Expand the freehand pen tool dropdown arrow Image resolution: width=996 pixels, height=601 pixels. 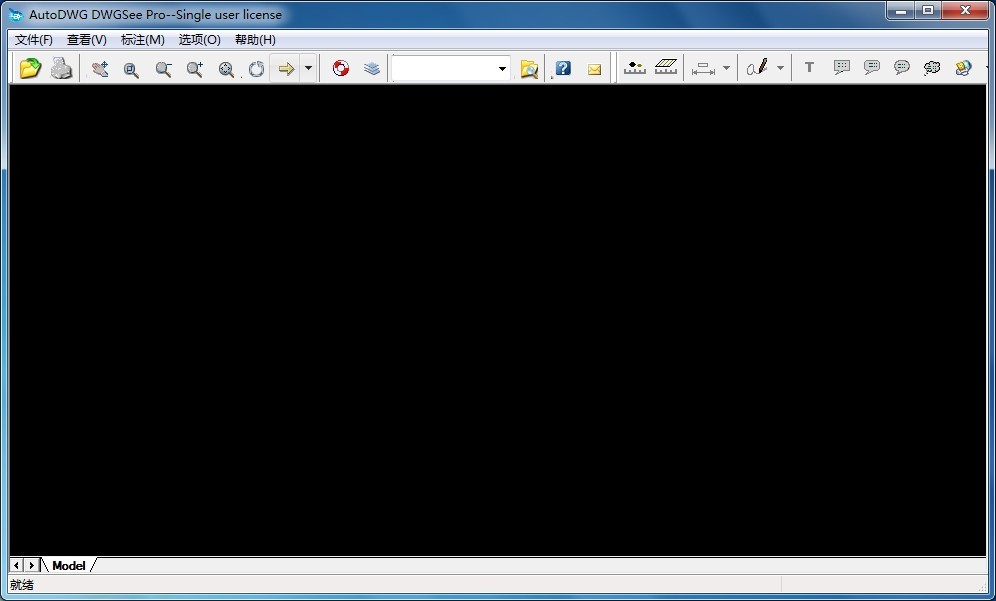coord(780,68)
